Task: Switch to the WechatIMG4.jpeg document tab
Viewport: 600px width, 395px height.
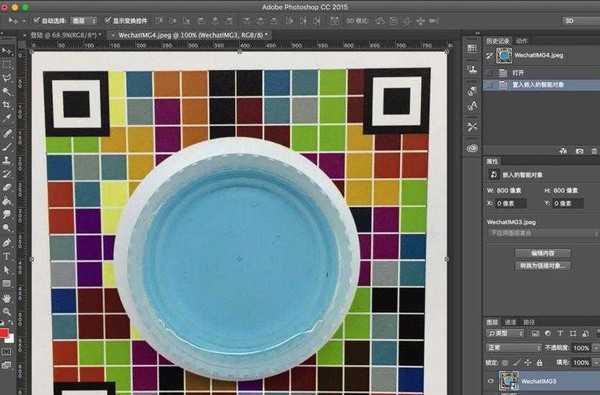Action: pos(190,35)
